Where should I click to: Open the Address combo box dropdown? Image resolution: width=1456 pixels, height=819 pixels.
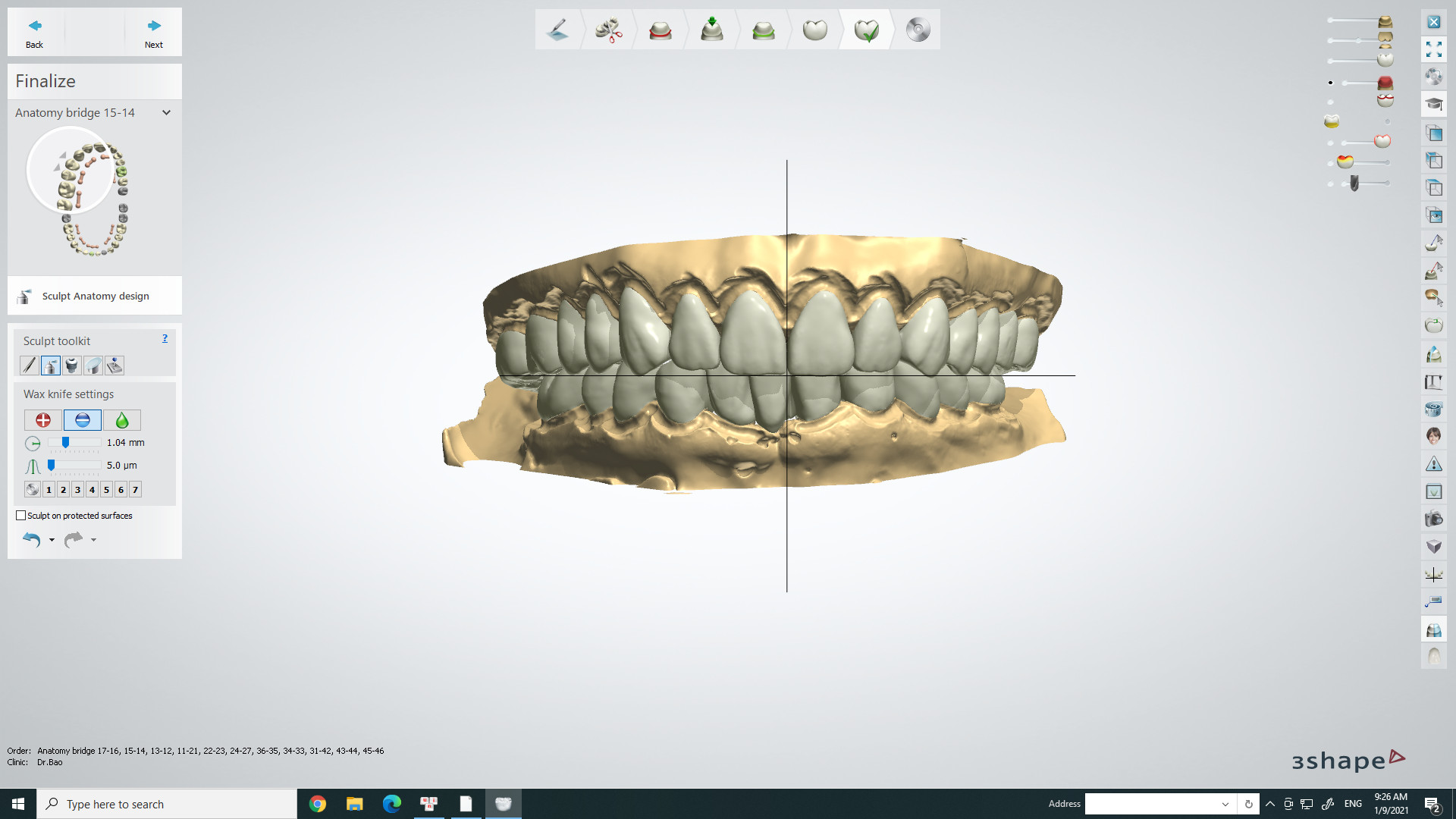tap(1225, 804)
